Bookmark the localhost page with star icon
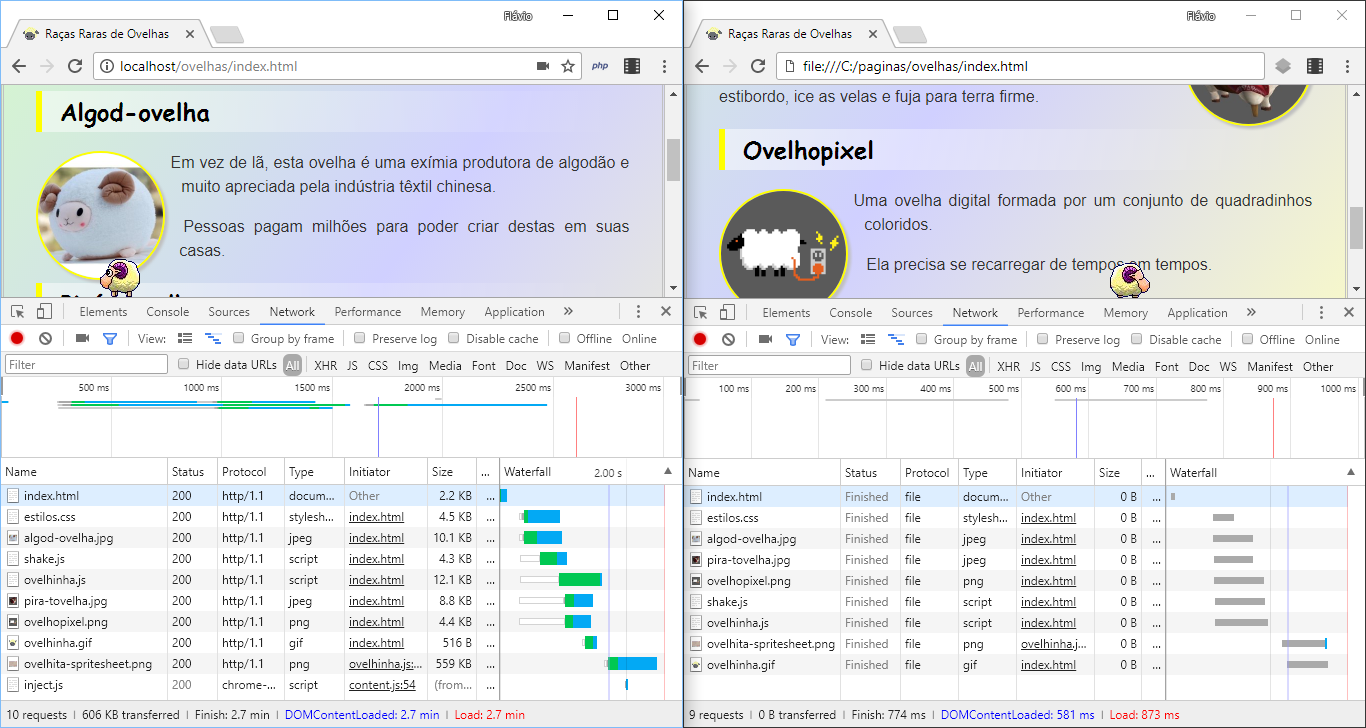 pyautogui.click(x=568, y=66)
